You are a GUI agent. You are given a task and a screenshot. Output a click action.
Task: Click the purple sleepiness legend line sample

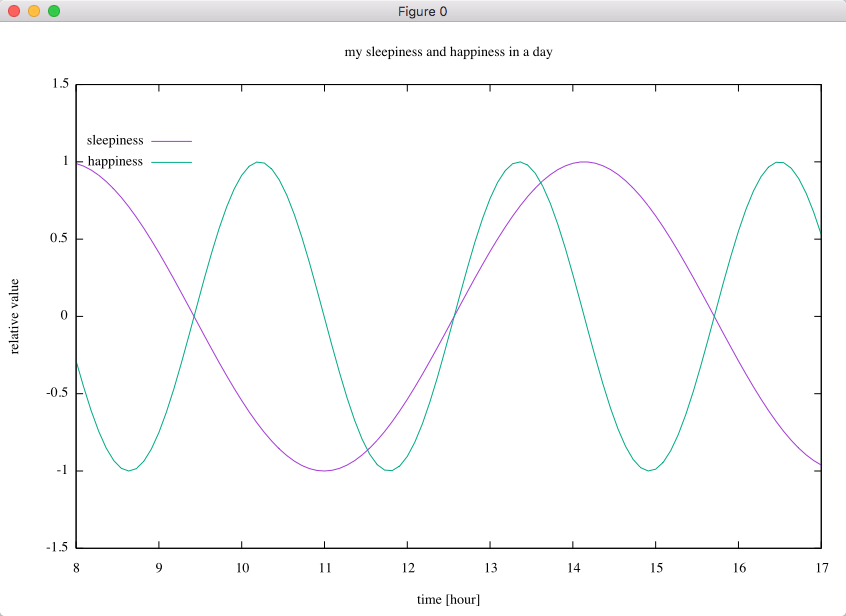tap(171, 141)
